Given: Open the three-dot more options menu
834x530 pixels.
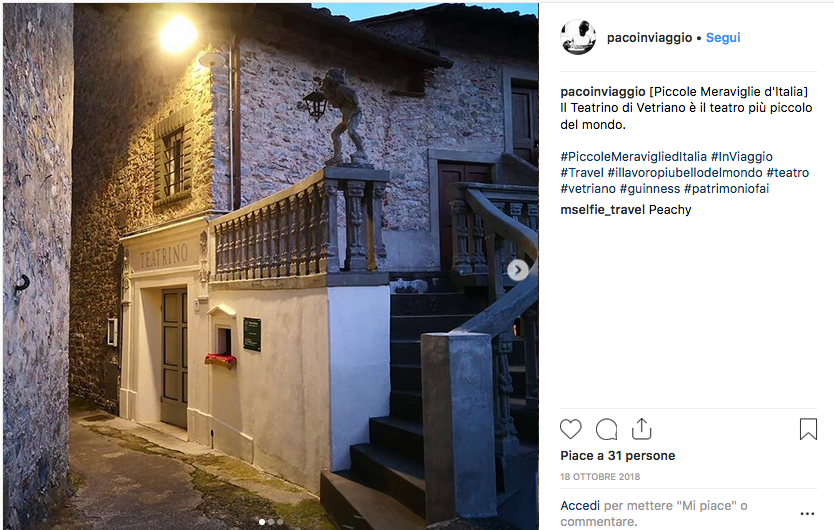Looking at the screenshot, I should [x=807, y=514].
